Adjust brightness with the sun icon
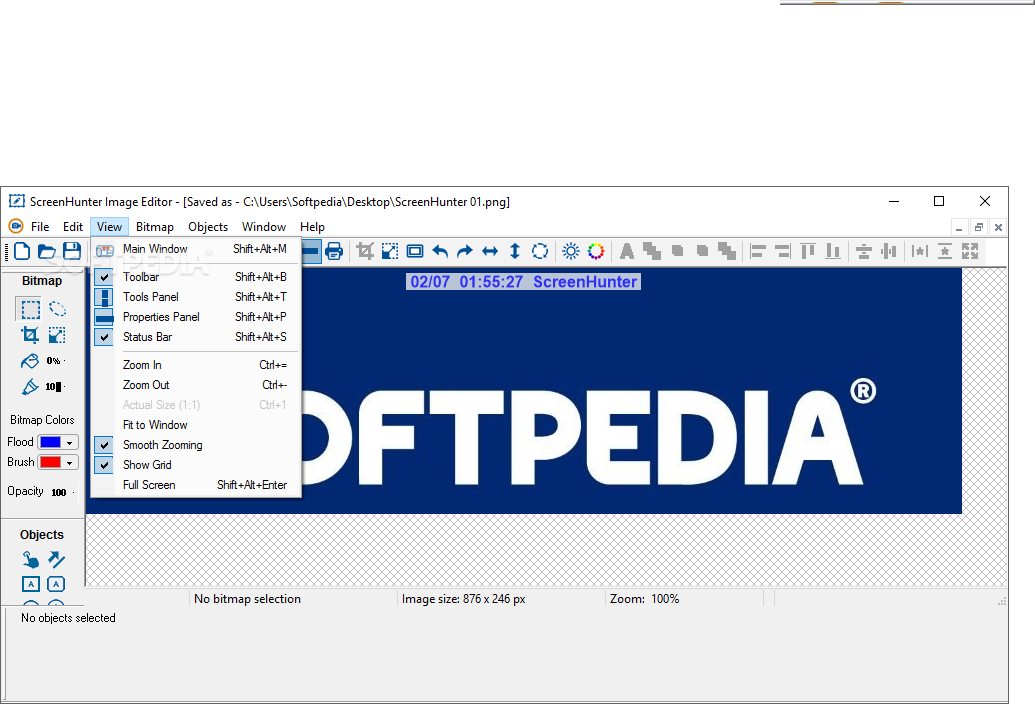The width and height of the screenshot is (1035, 704). 571,251
